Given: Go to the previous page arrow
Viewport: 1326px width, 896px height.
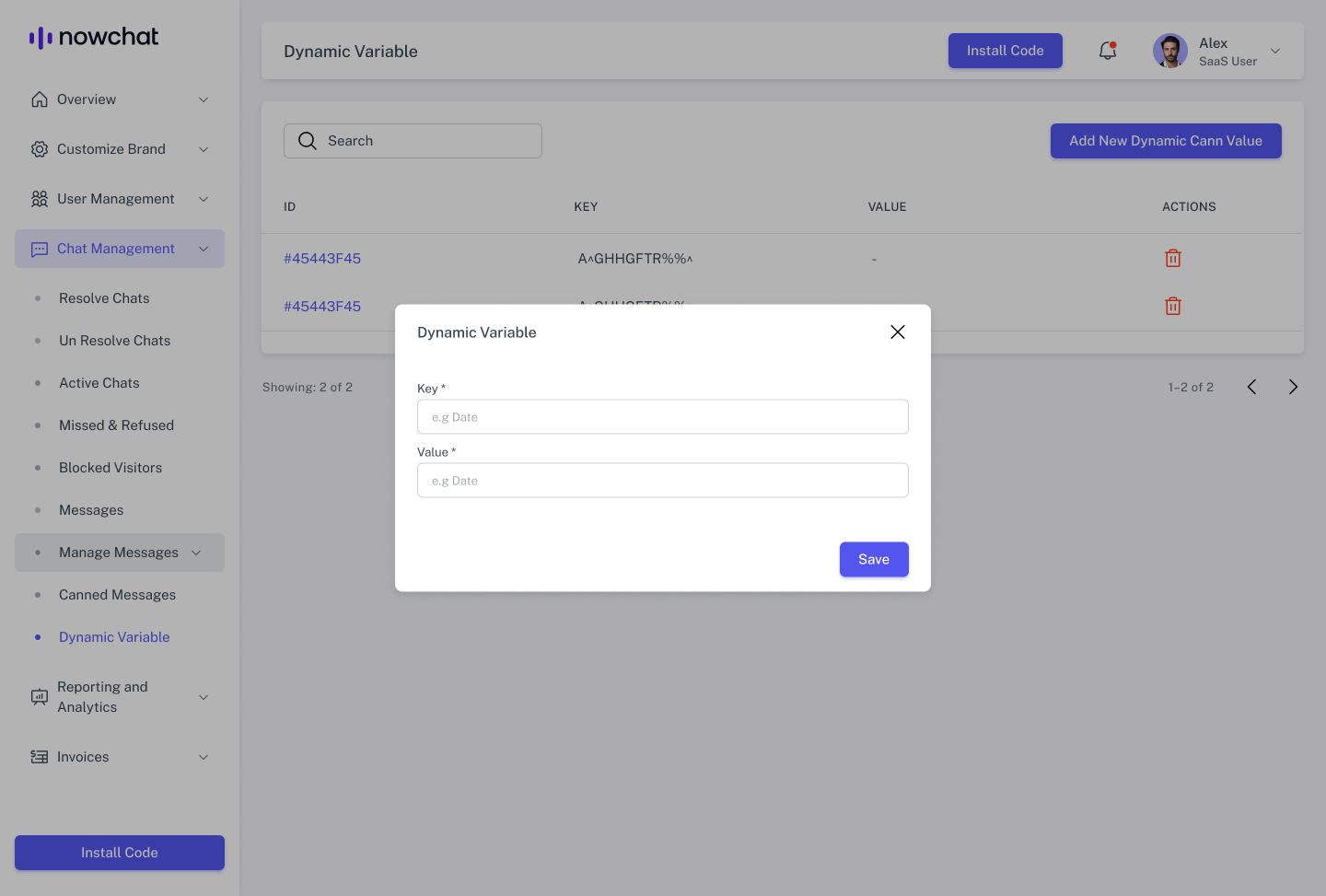Looking at the screenshot, I should coord(1251,387).
